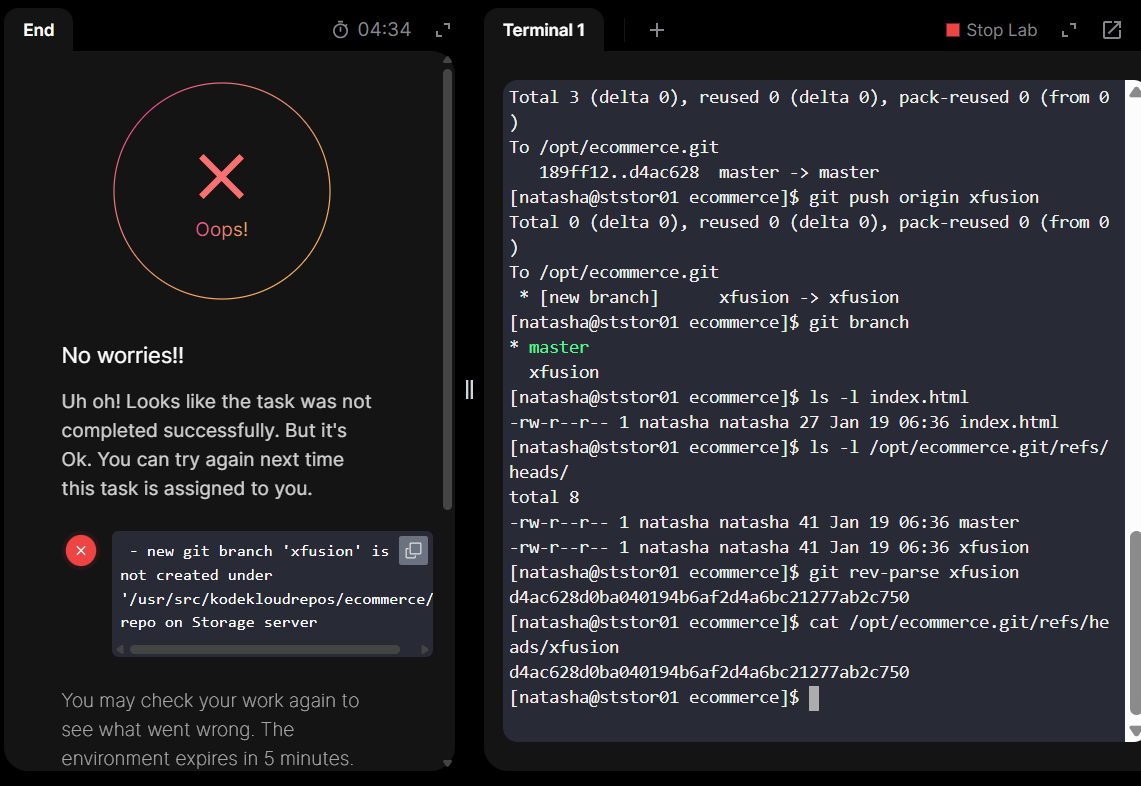Click the 04:34 countdown timer text
Screen dimensions: 1141x786
pyautogui.click(x=384, y=30)
